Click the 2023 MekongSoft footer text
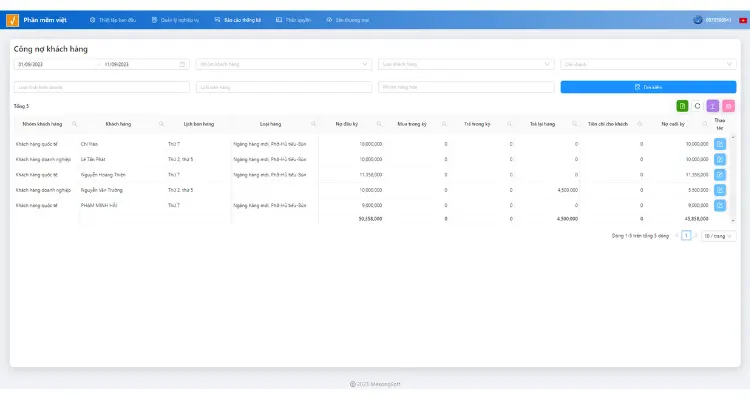The width and height of the screenshot is (750, 400). pyautogui.click(x=375, y=384)
